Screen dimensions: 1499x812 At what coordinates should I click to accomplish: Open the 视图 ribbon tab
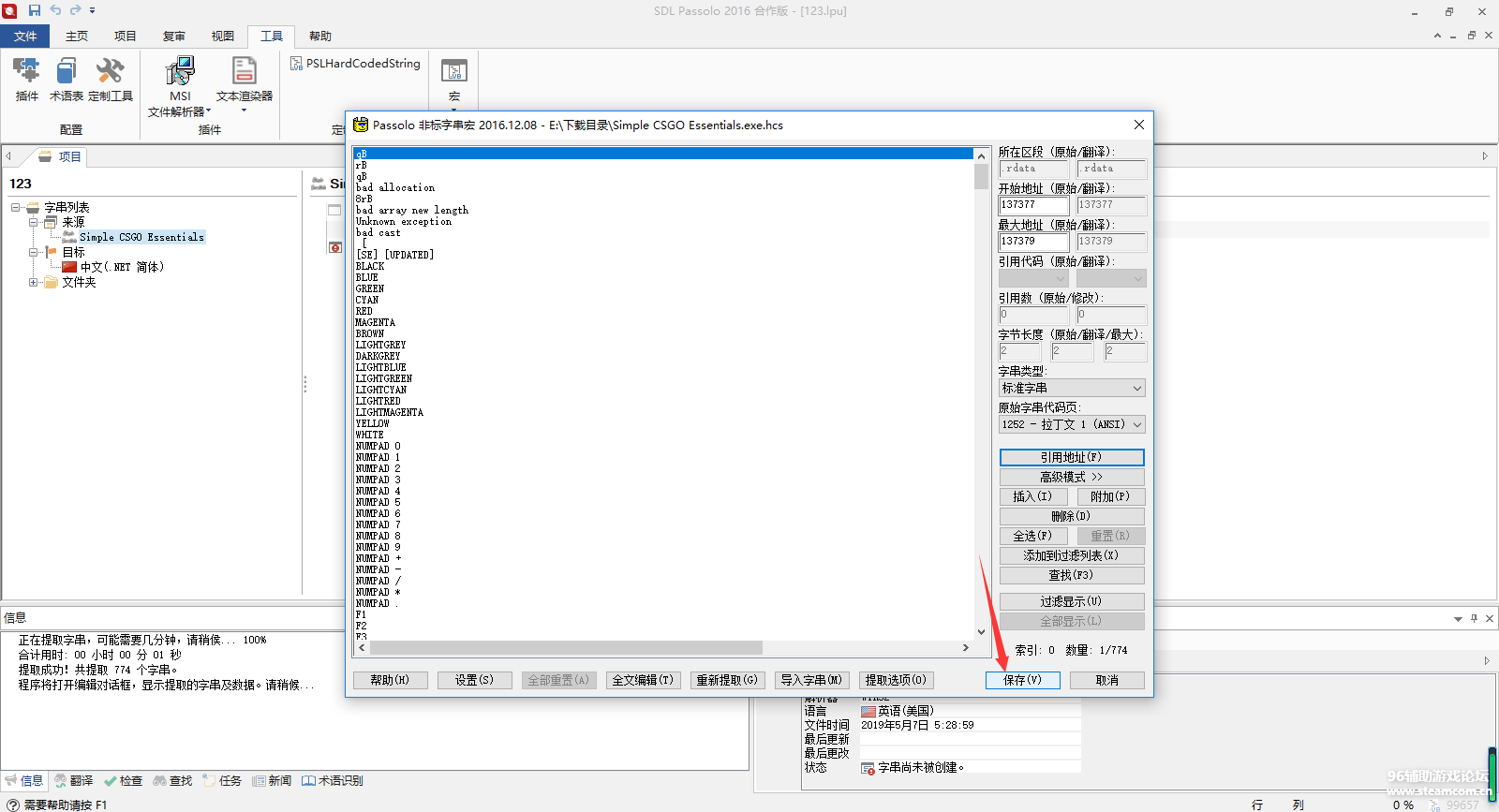click(x=223, y=37)
